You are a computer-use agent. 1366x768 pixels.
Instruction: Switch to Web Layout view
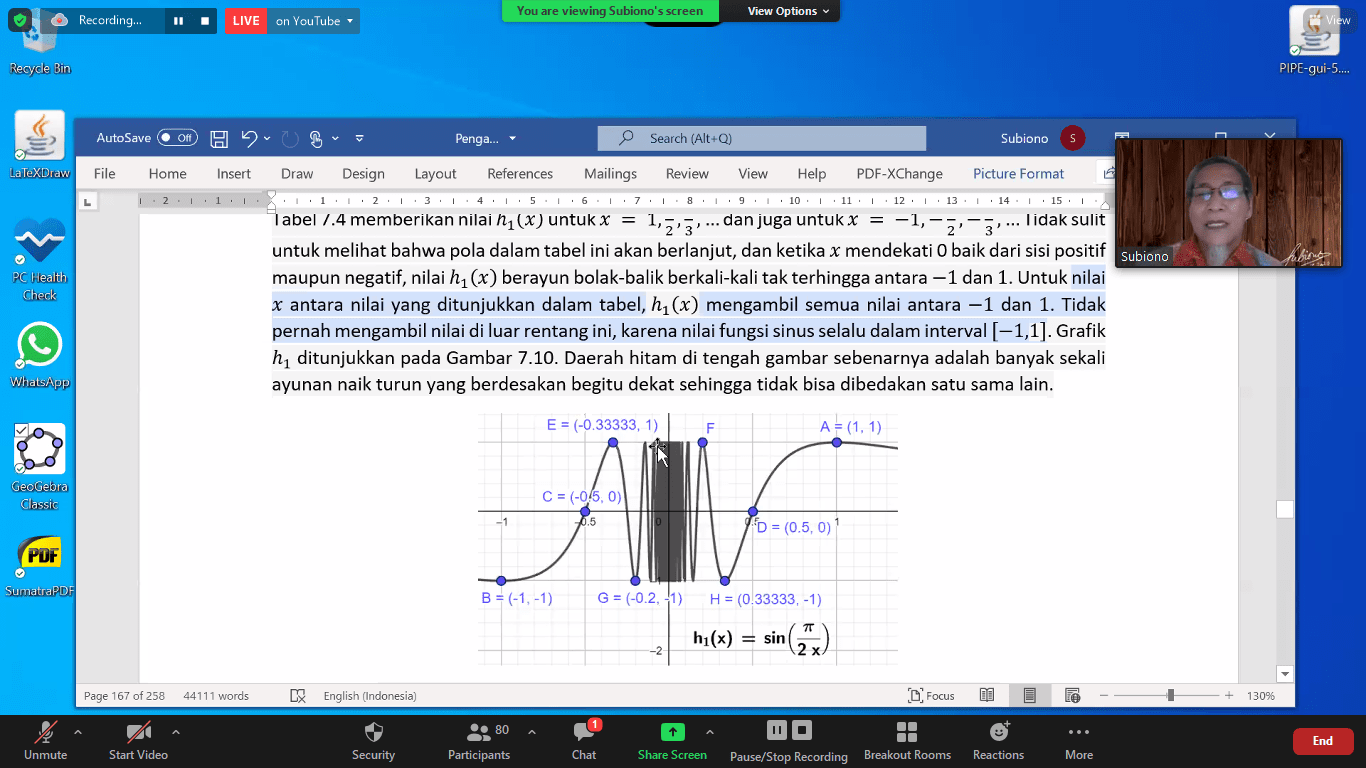pos(1072,696)
